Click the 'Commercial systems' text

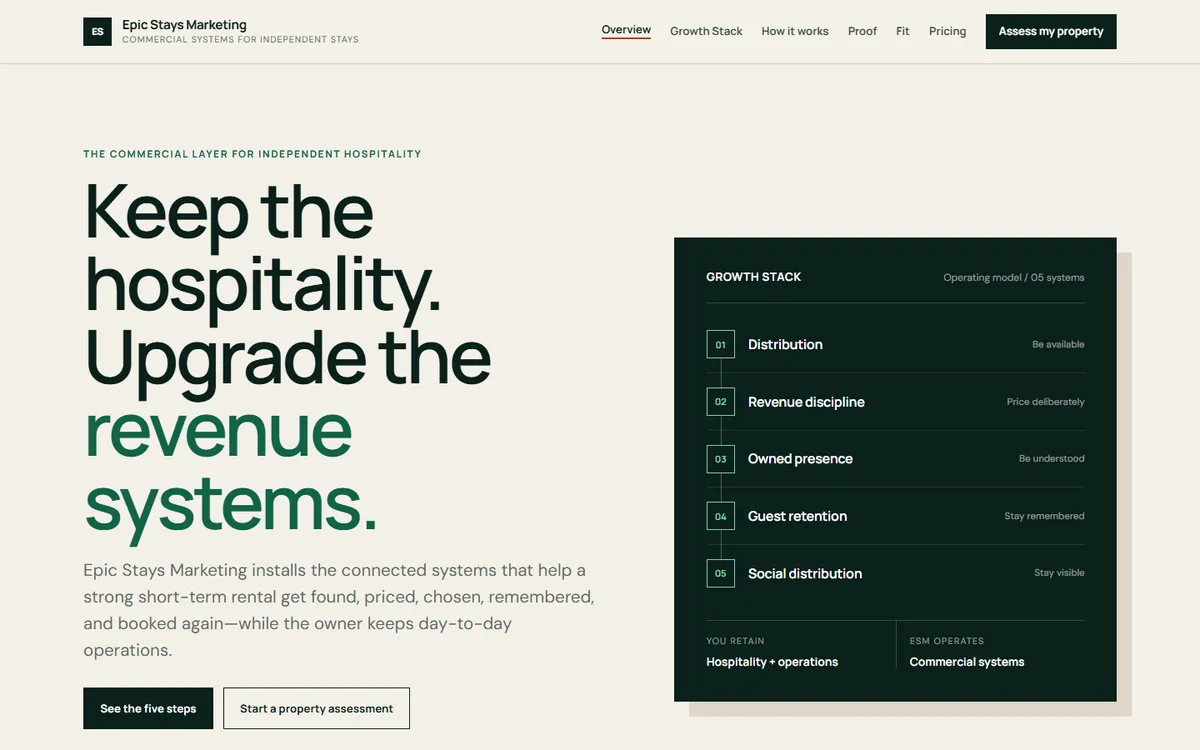point(967,662)
